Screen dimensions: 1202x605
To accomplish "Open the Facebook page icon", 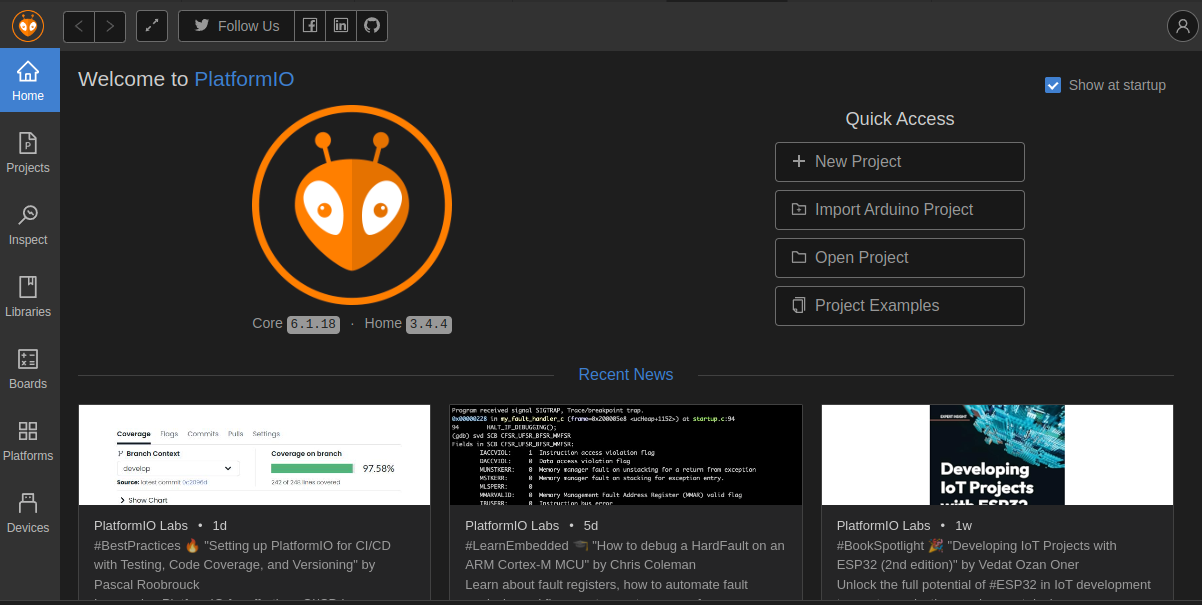I will coord(310,26).
